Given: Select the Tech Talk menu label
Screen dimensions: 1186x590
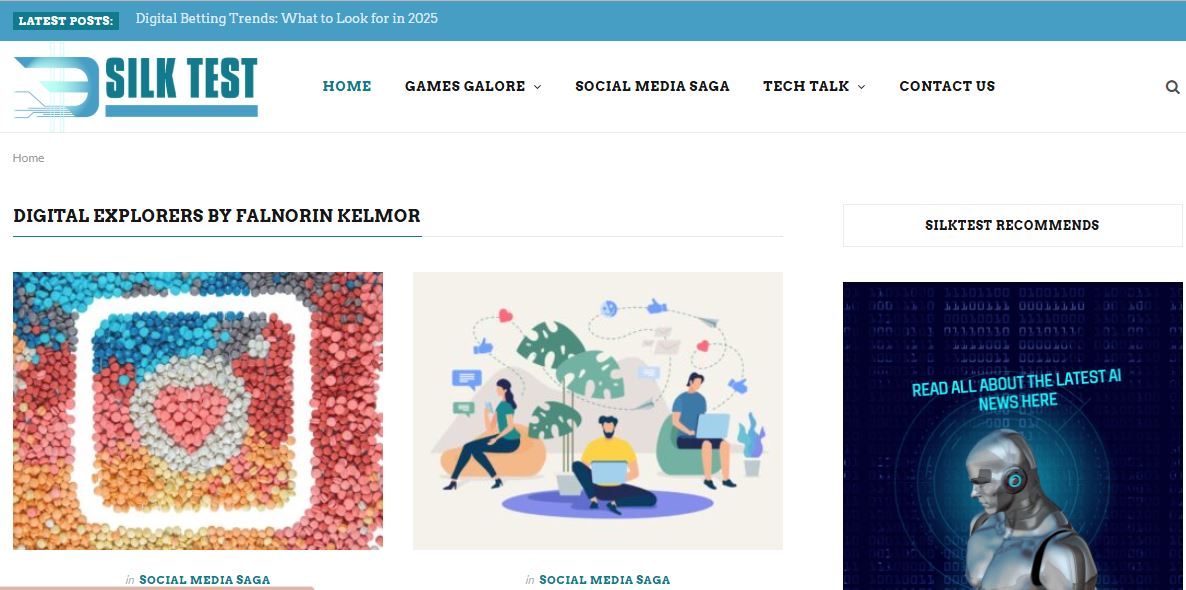Looking at the screenshot, I should (x=806, y=86).
